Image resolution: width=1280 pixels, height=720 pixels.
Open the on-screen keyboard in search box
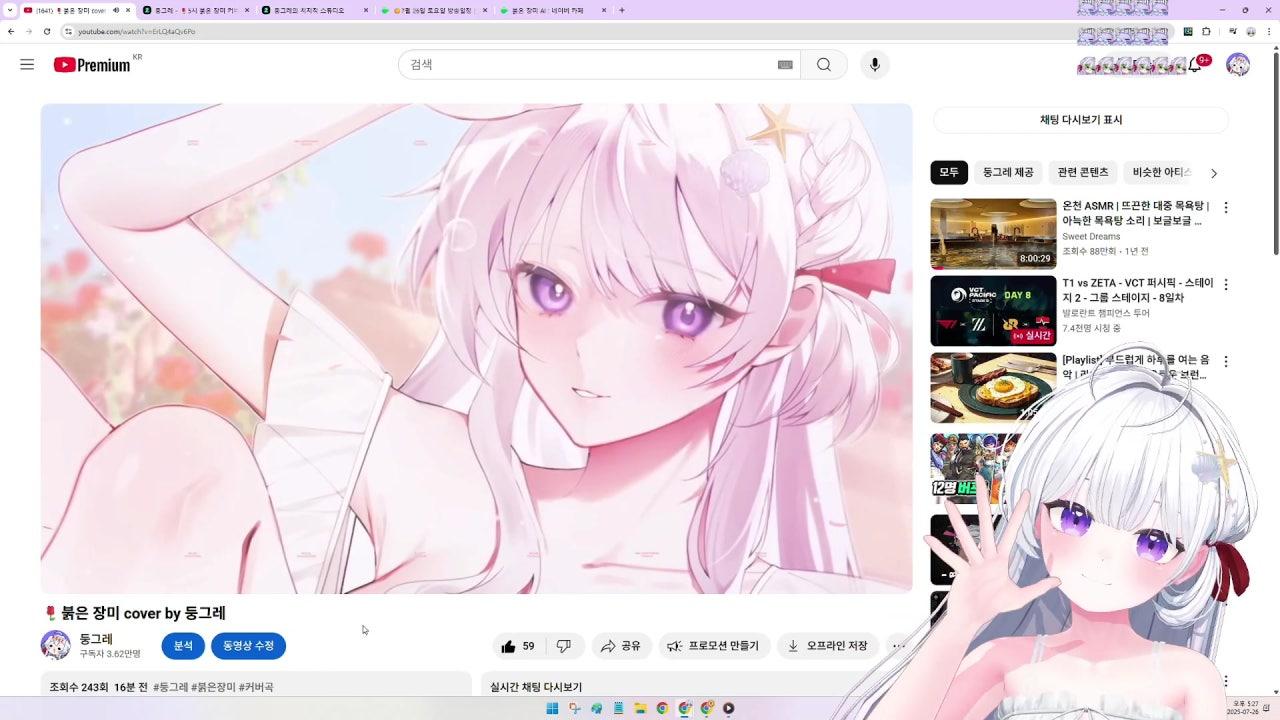coord(785,65)
